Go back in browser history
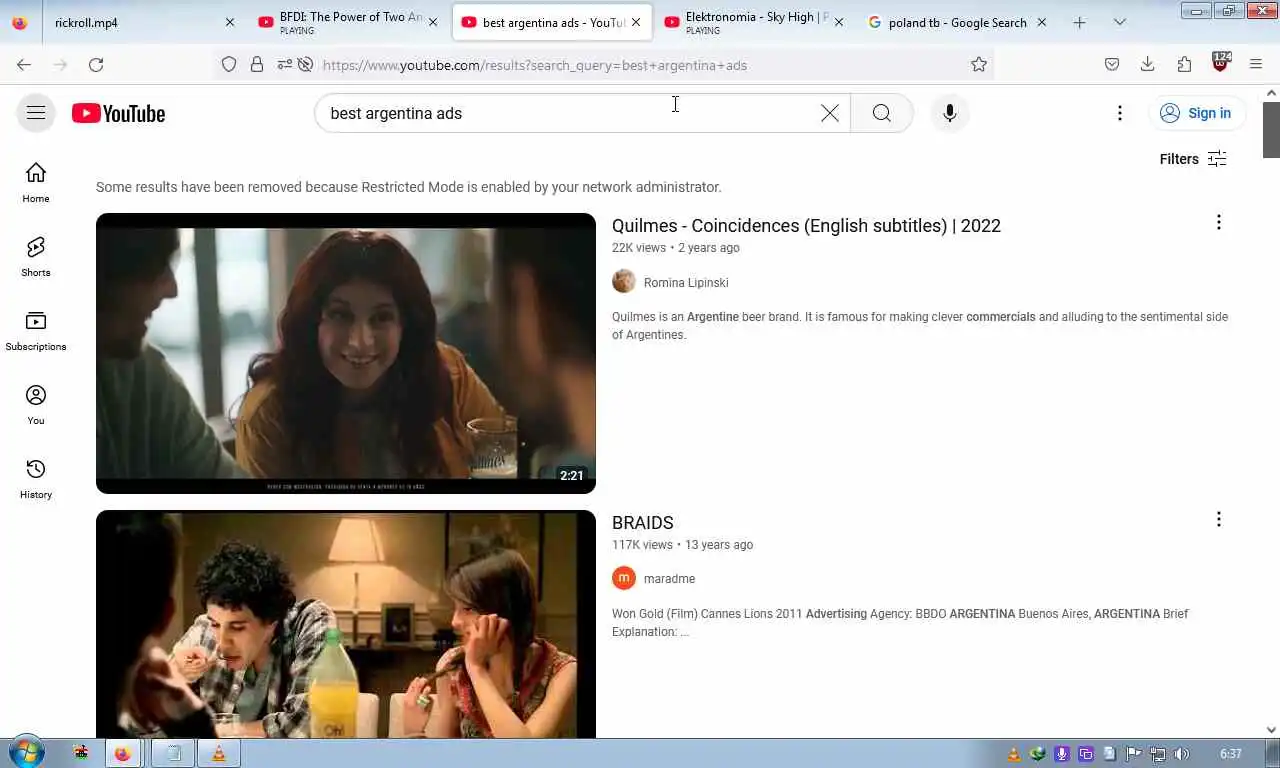 (x=24, y=65)
